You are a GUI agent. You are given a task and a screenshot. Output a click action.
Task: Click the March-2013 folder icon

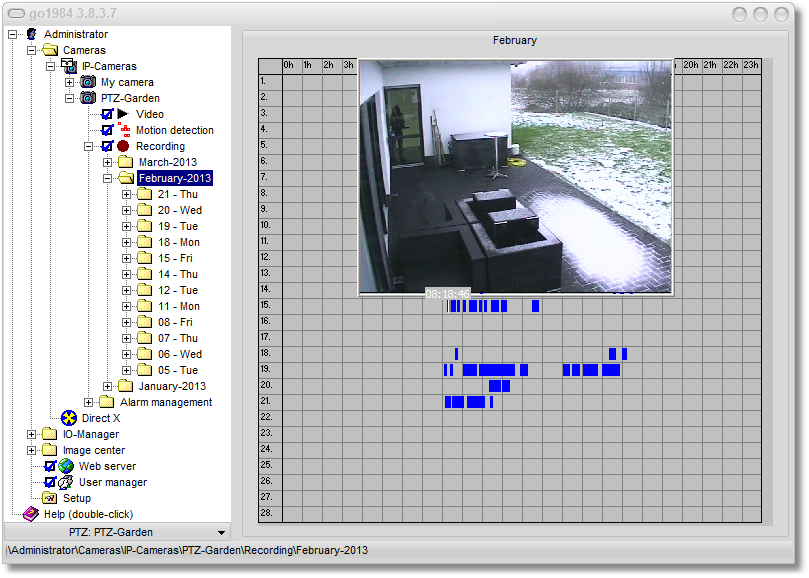pos(126,162)
